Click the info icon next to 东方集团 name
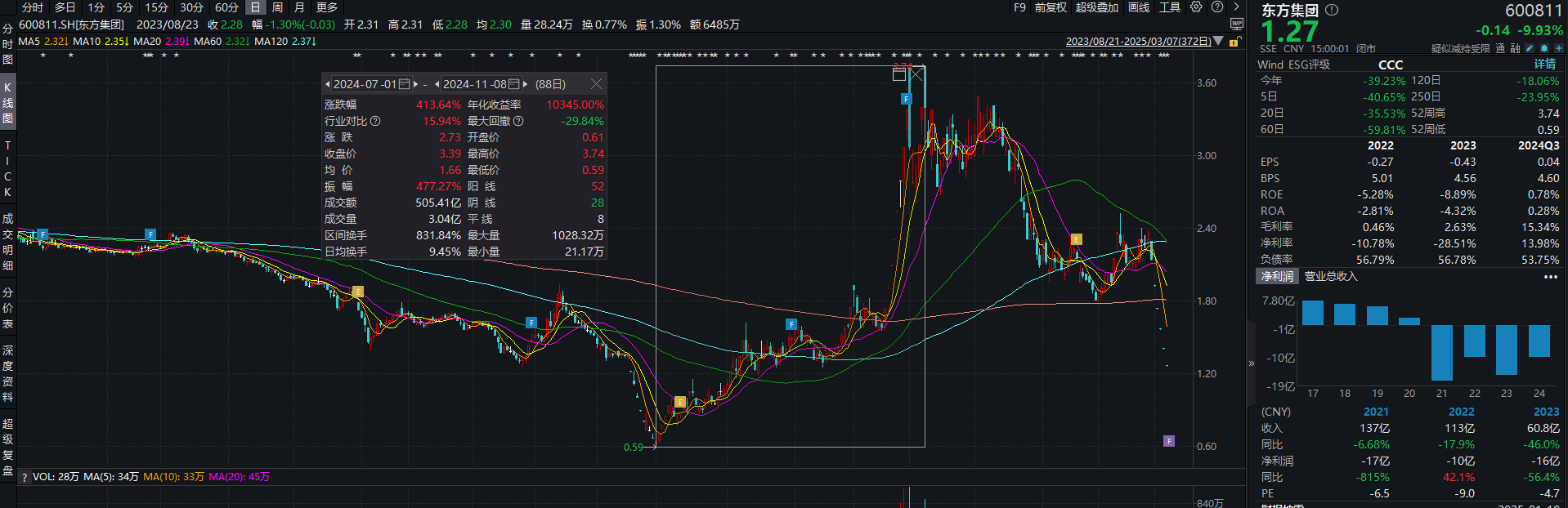 click(x=1332, y=11)
